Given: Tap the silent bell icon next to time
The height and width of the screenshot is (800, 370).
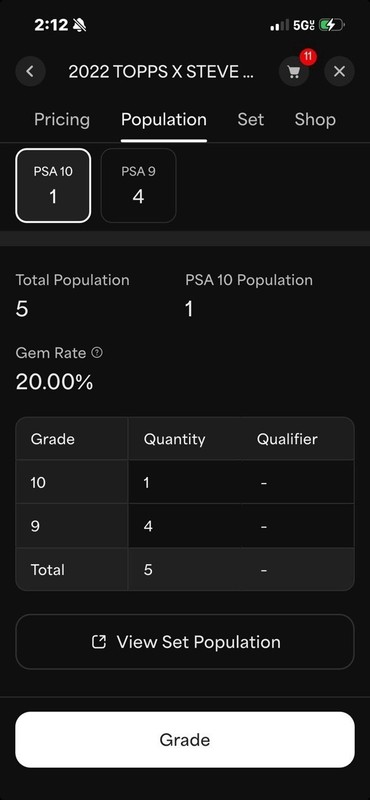Looking at the screenshot, I should coord(79,24).
